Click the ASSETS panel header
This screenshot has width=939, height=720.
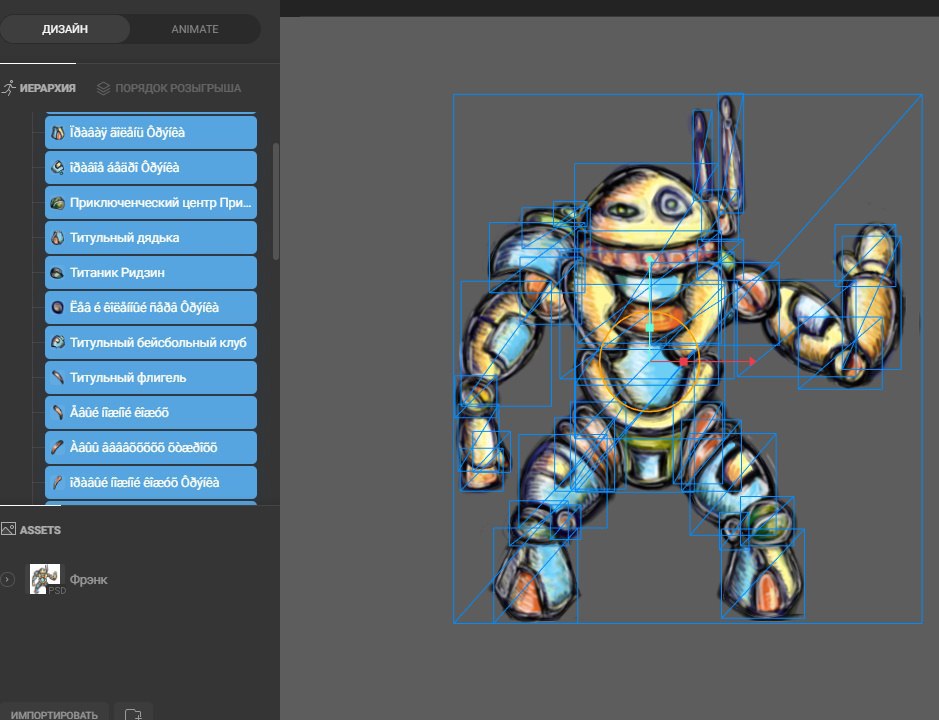click(40, 530)
